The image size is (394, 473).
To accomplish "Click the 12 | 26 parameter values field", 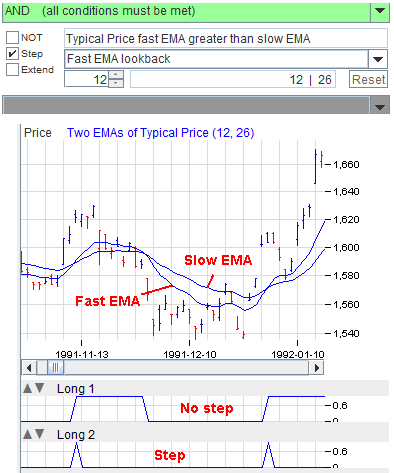I will [x=233, y=79].
